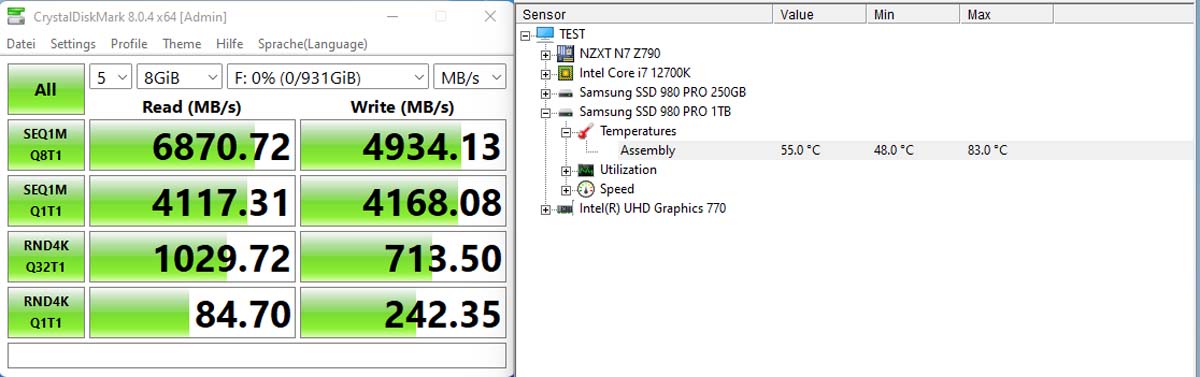
Task: Click the Min column header
Action: click(914, 15)
